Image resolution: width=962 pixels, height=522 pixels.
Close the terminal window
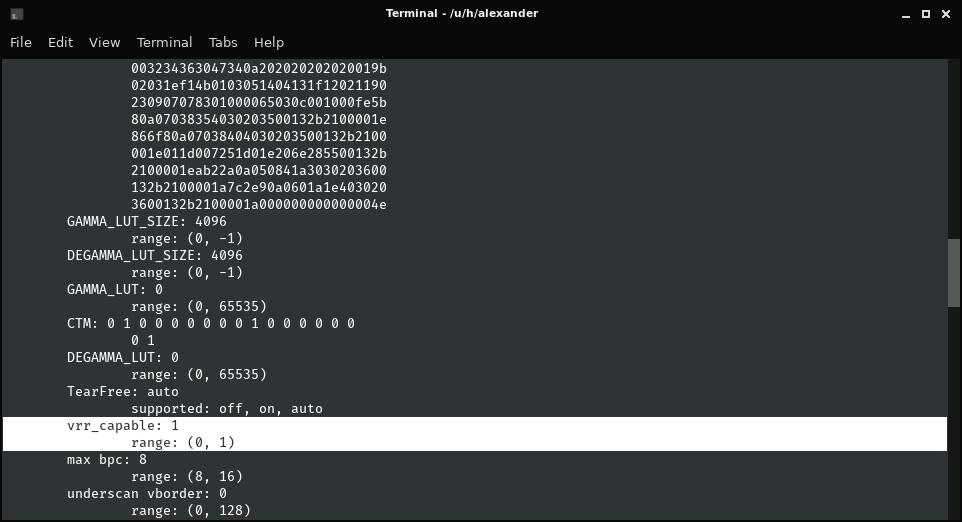tap(946, 13)
